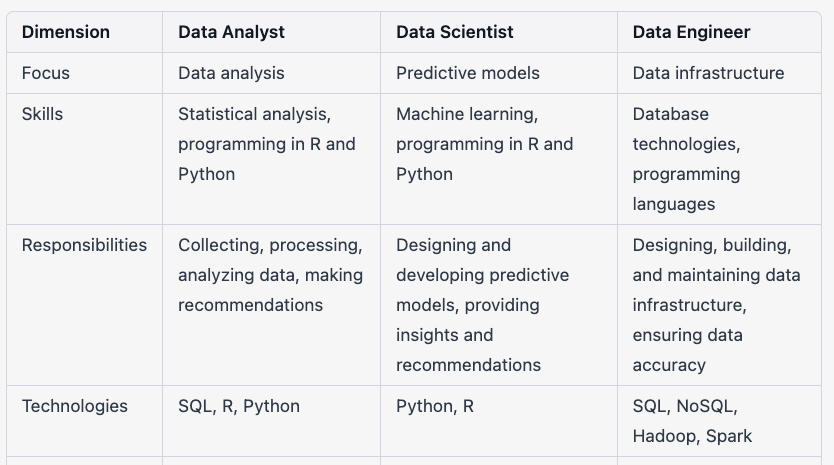Screen dimensions: 834x465
Task: Select the "Data analysis" focus cell
Action: 231,73
